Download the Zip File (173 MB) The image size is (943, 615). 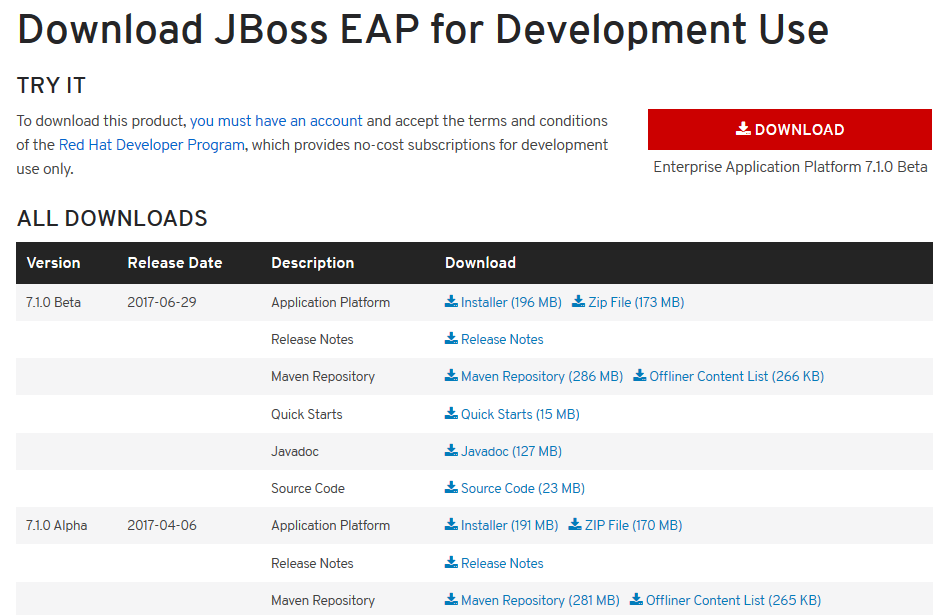628,302
